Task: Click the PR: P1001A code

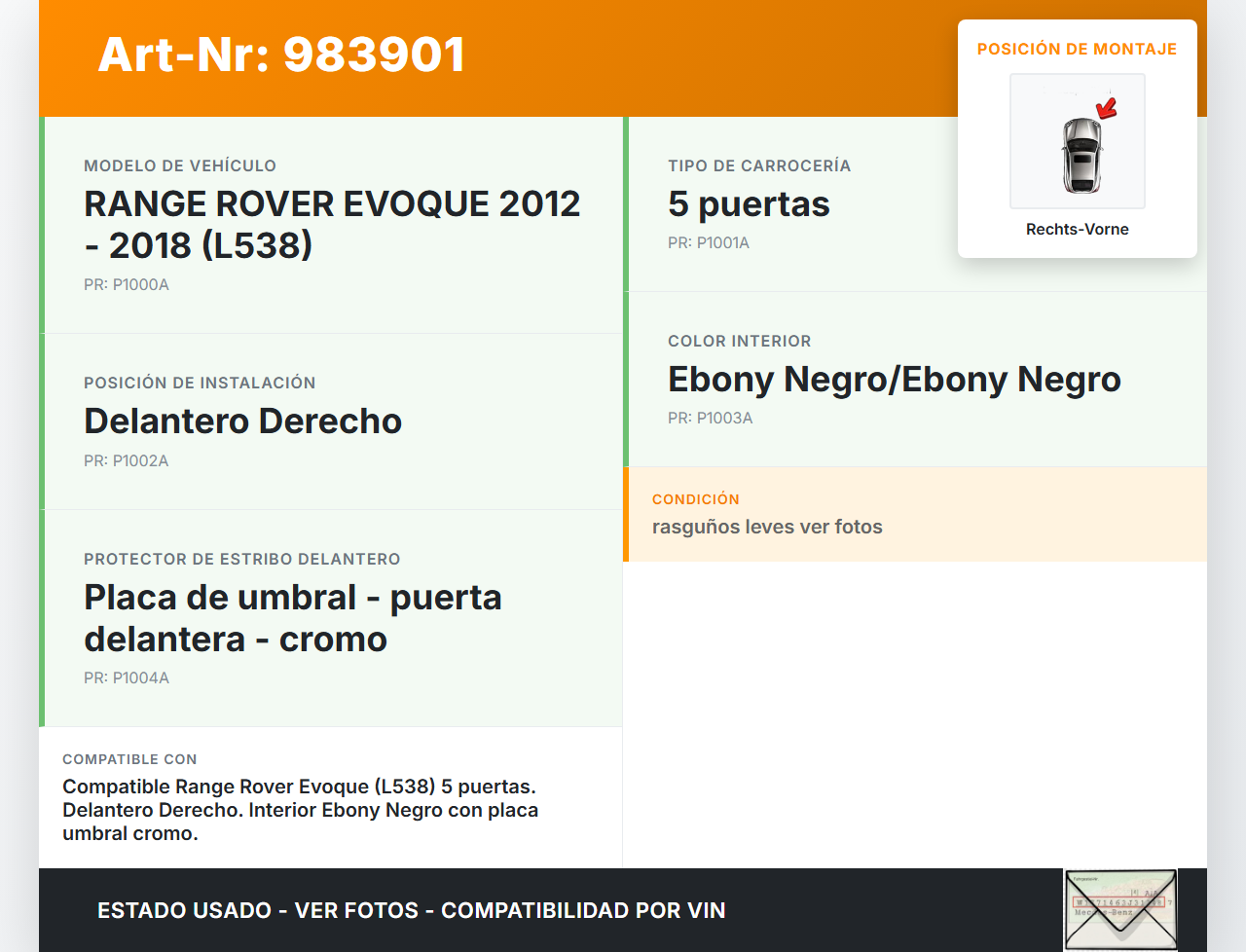Action: (x=709, y=243)
